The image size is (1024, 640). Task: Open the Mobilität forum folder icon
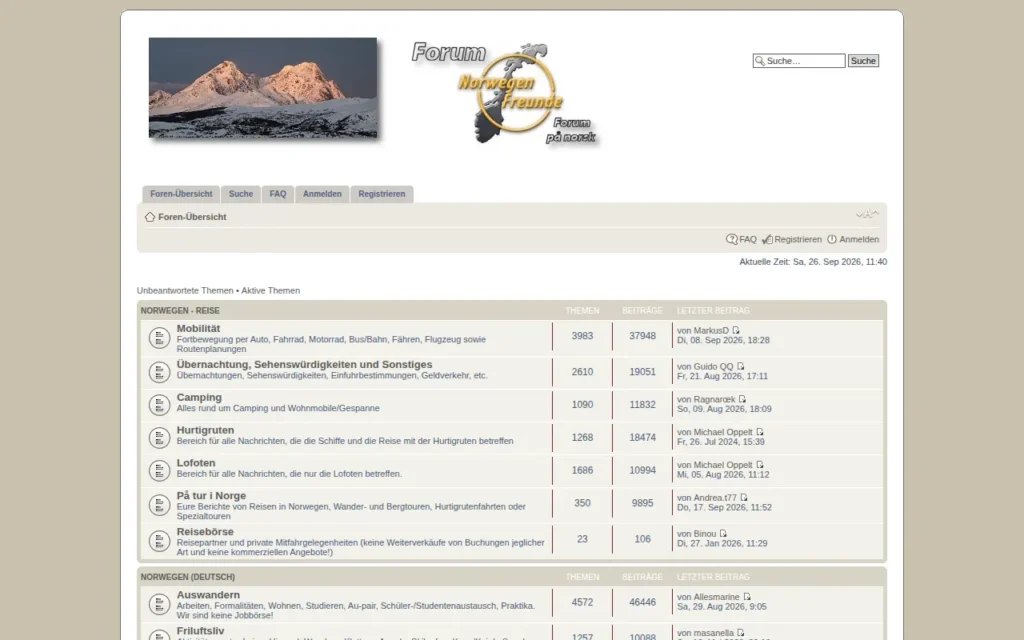point(159,338)
